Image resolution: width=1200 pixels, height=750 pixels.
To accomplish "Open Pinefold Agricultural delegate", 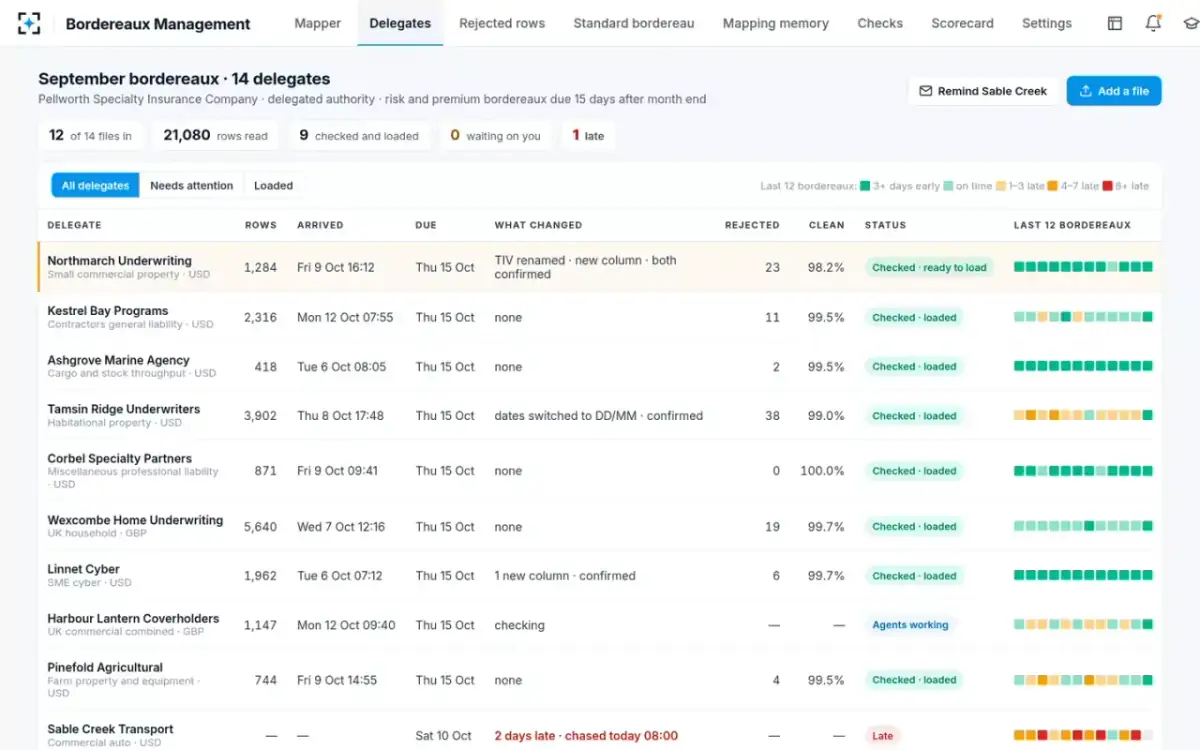I will click(x=105, y=667).
